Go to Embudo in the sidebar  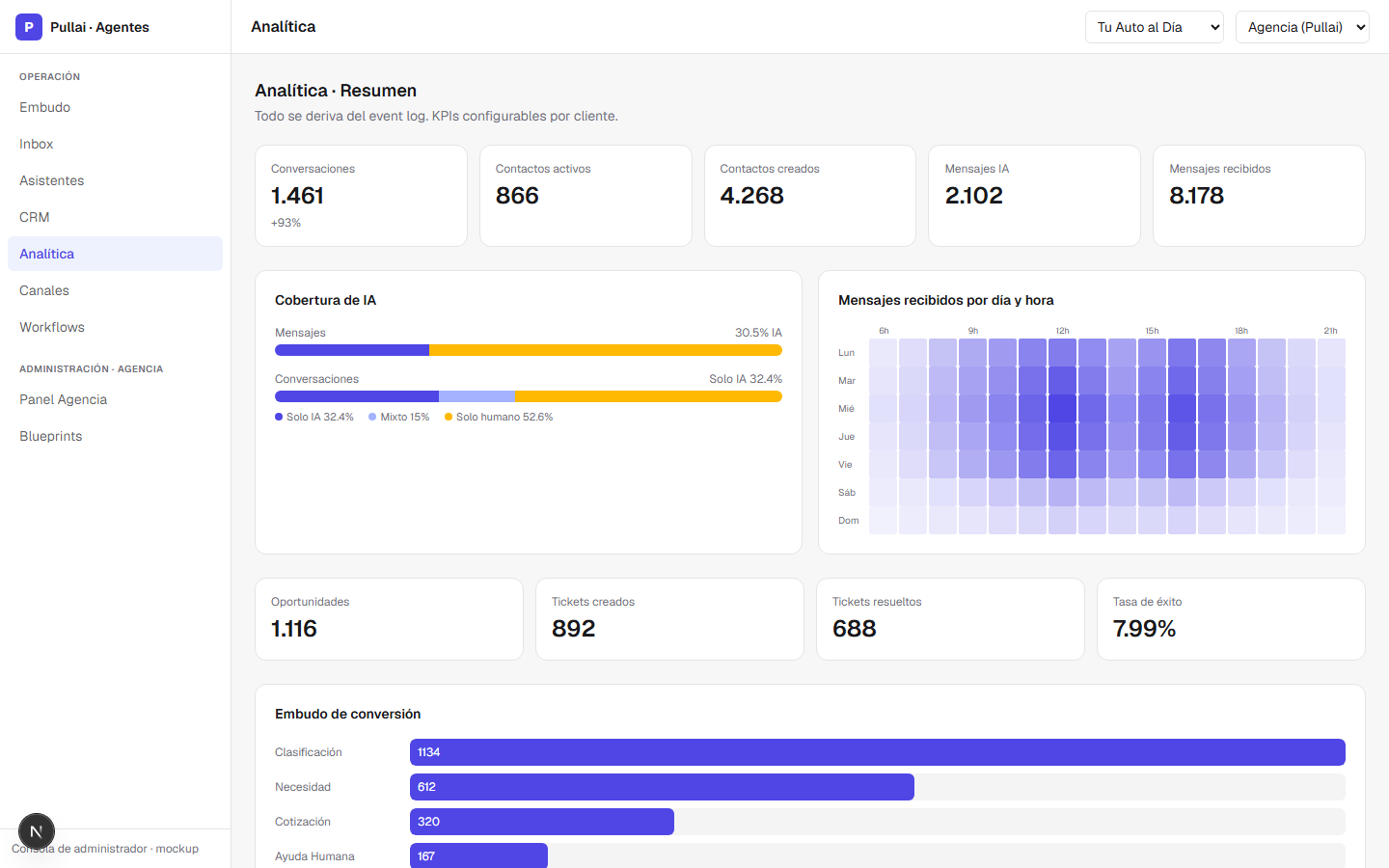tap(115, 107)
